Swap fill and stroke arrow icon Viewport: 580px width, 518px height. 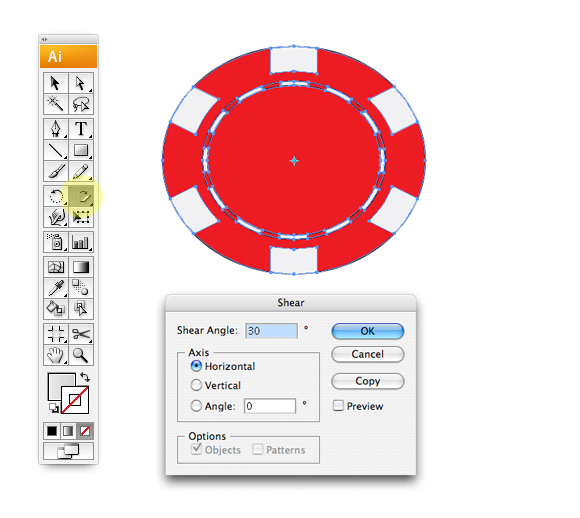click(85, 377)
